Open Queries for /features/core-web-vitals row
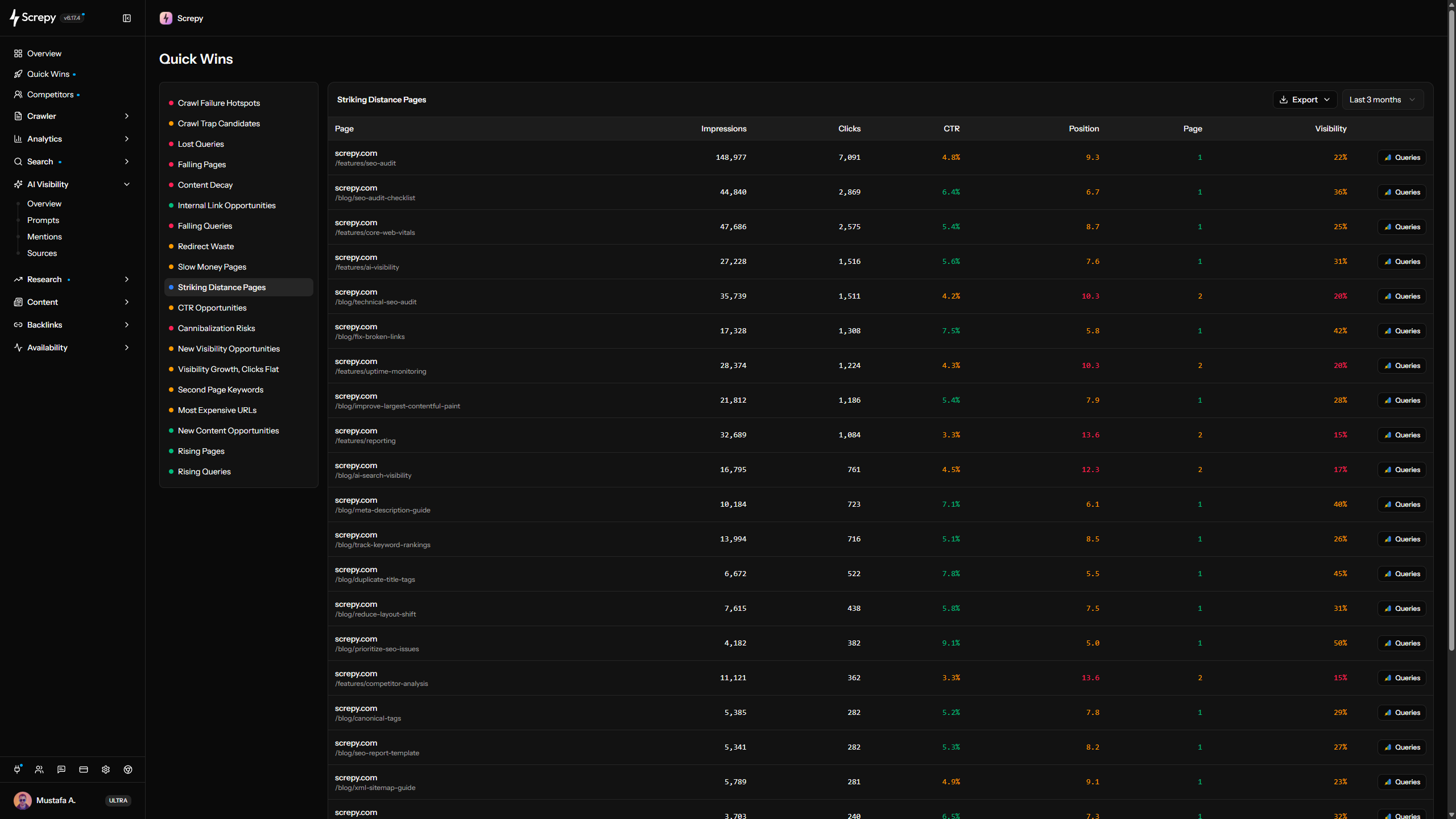The image size is (1456, 819). [x=1402, y=227]
